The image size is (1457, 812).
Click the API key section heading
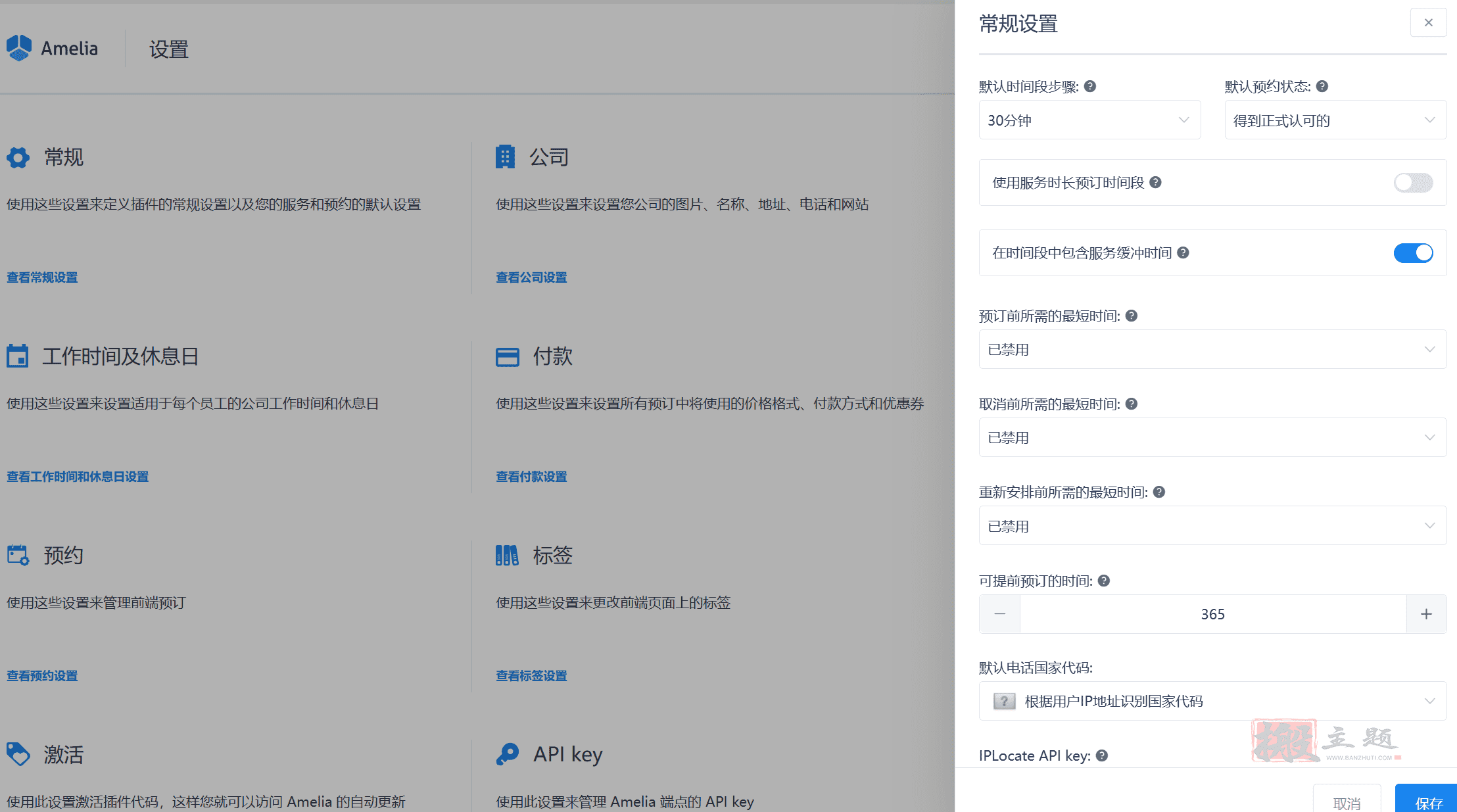click(568, 754)
